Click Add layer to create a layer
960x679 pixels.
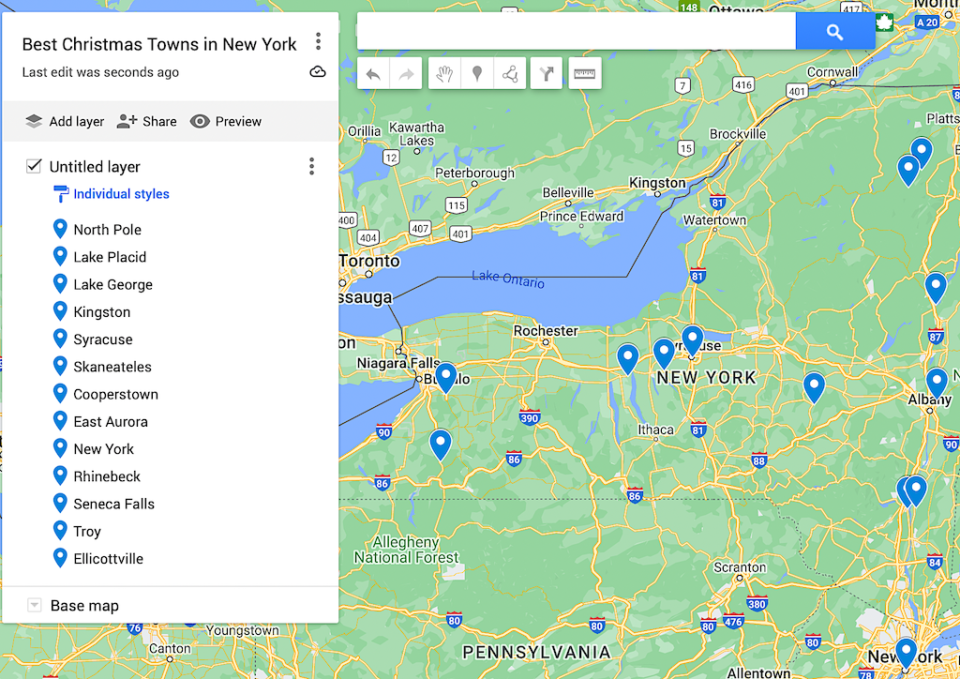tap(63, 121)
